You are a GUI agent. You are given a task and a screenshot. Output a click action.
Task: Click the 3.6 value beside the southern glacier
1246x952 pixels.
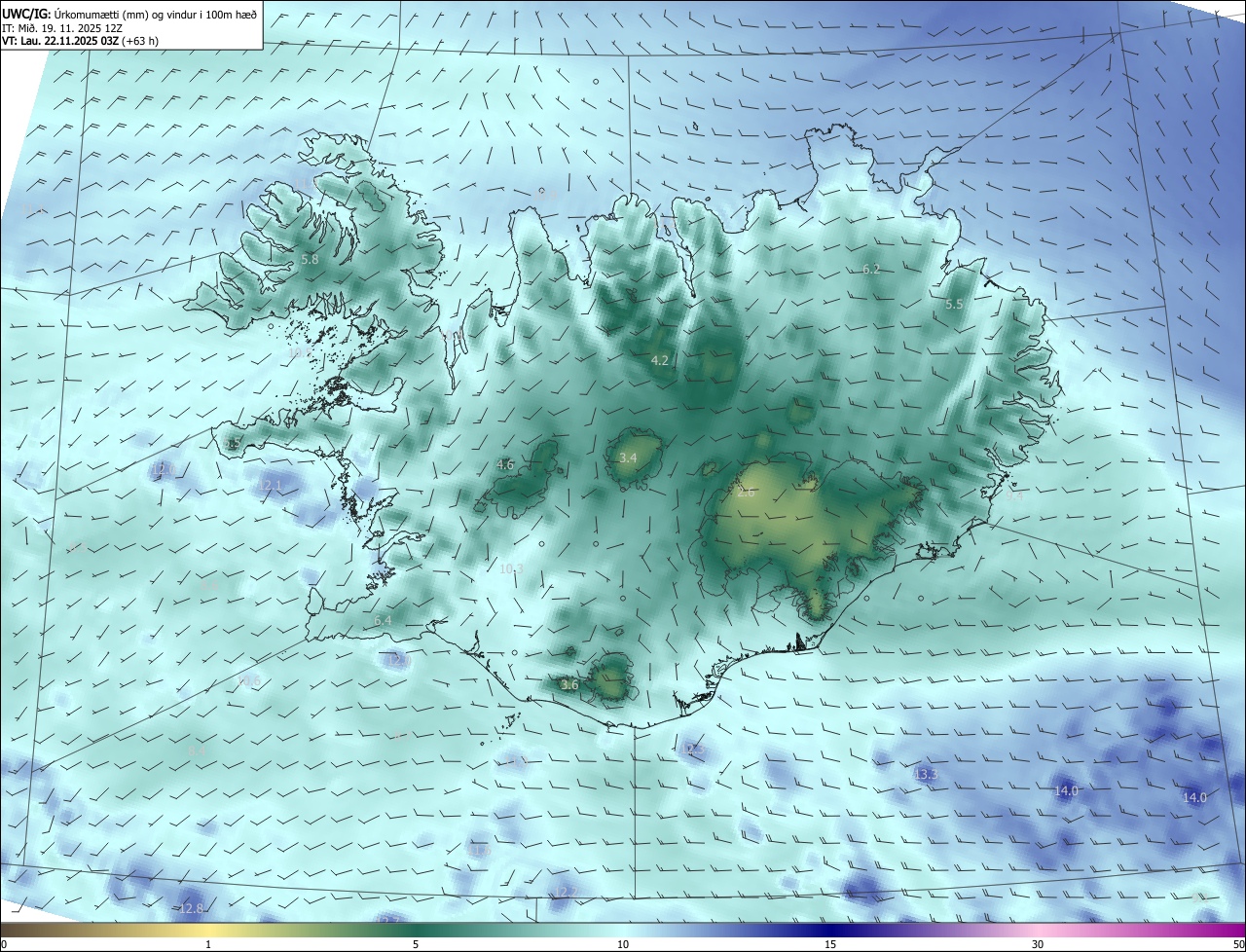[570, 685]
